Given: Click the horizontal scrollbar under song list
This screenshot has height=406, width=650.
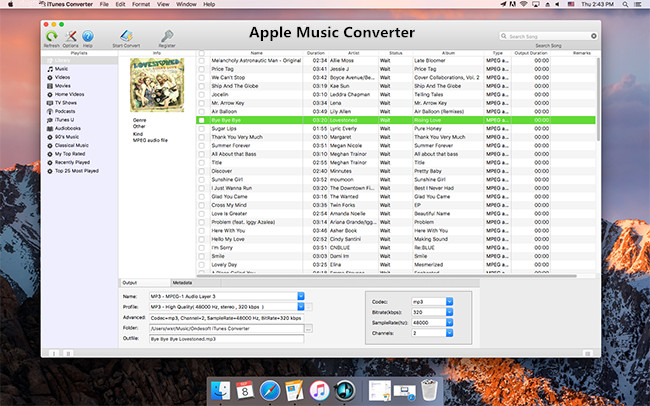Looking at the screenshot, I should coord(386,275).
